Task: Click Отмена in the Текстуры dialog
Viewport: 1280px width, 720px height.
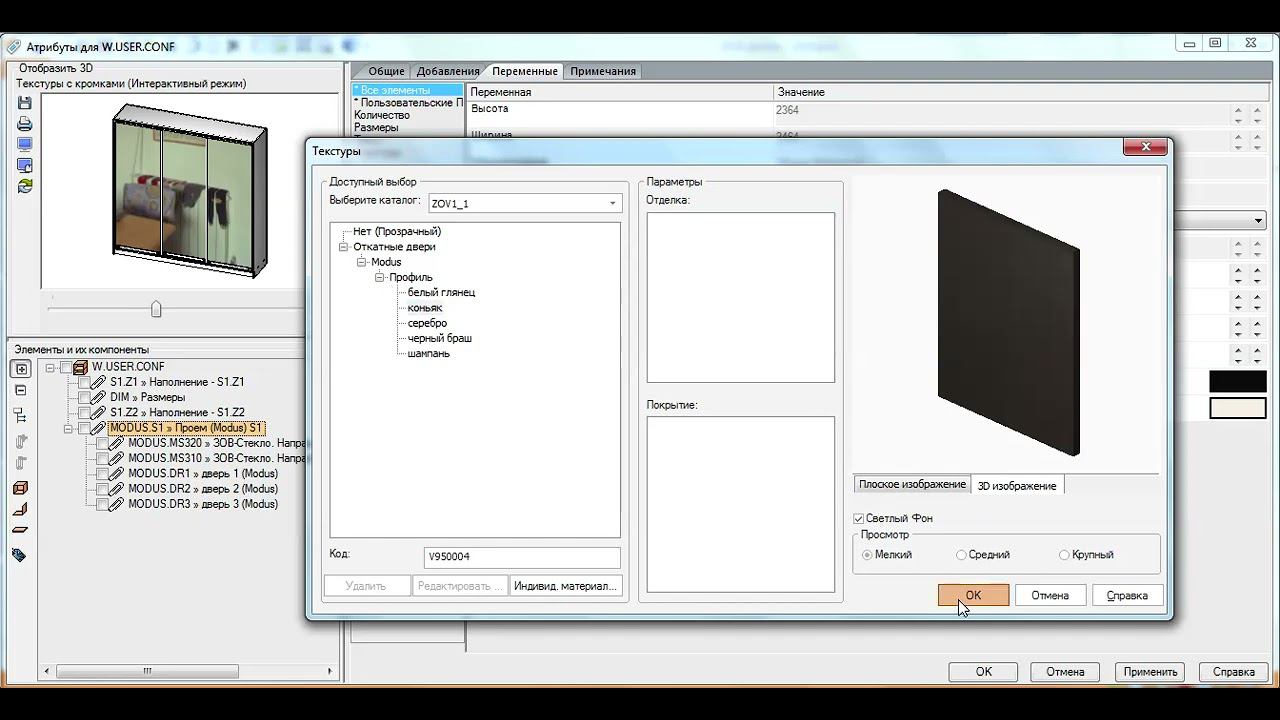Action: pos(1050,595)
